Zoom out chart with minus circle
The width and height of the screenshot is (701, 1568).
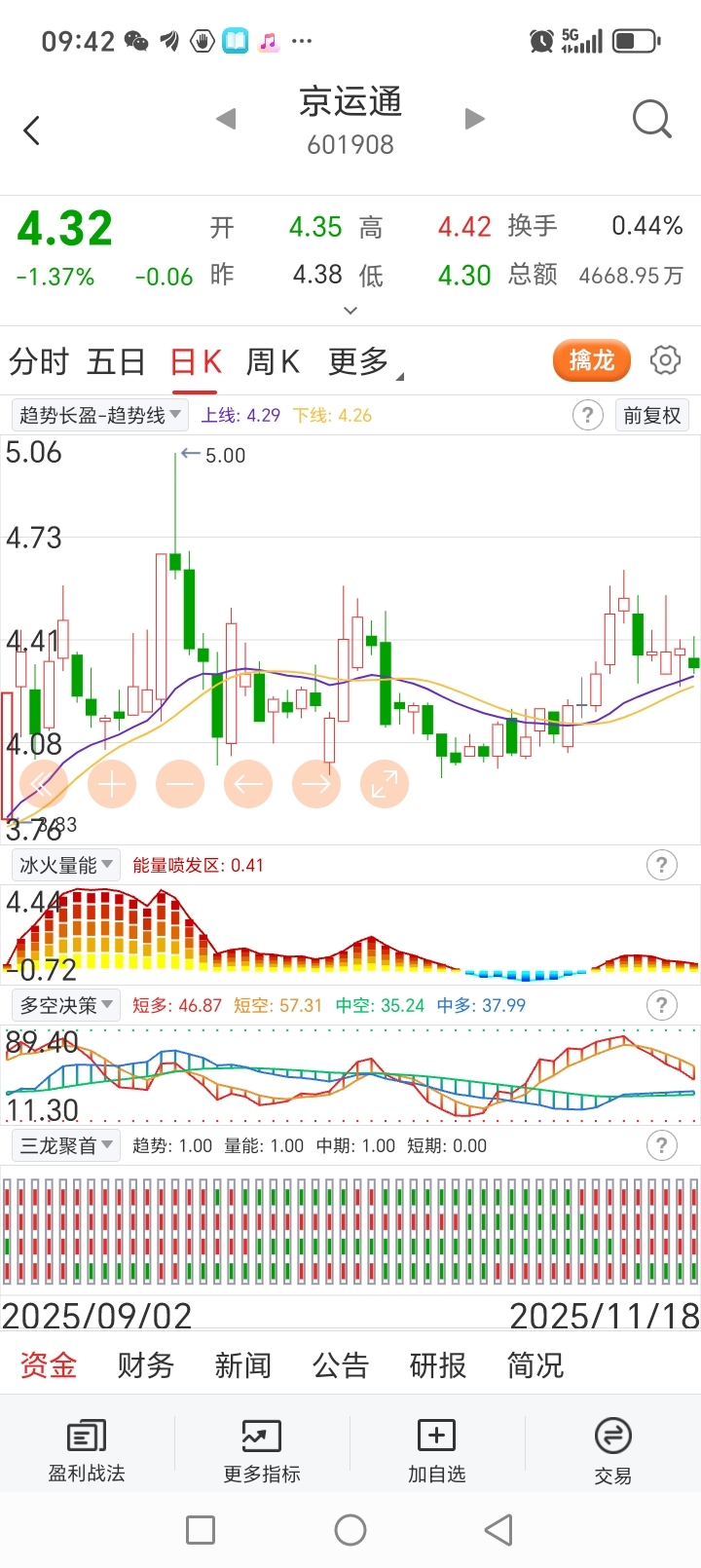pos(180,784)
